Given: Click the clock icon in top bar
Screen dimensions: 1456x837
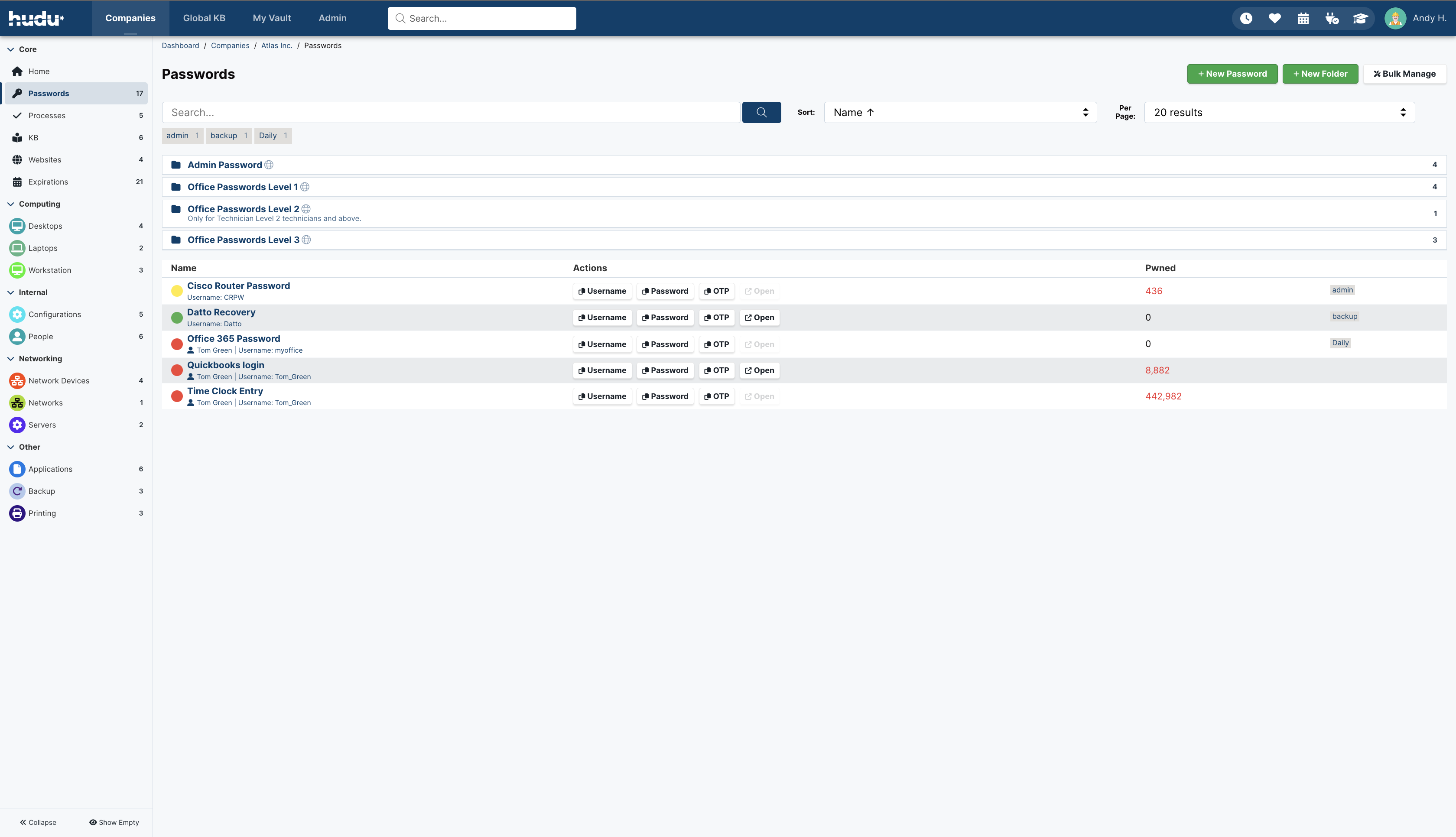Looking at the screenshot, I should 1246,18.
